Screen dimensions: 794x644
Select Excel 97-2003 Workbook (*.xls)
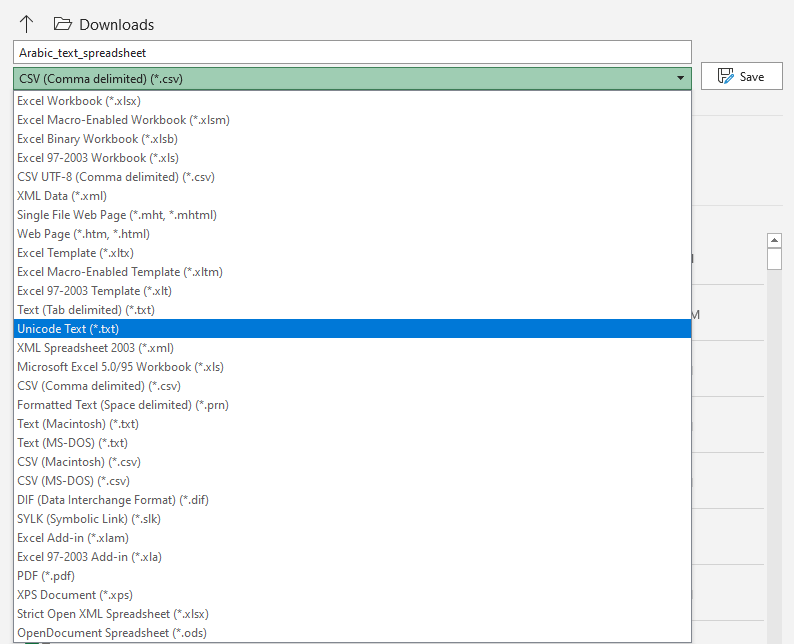[x=352, y=158]
